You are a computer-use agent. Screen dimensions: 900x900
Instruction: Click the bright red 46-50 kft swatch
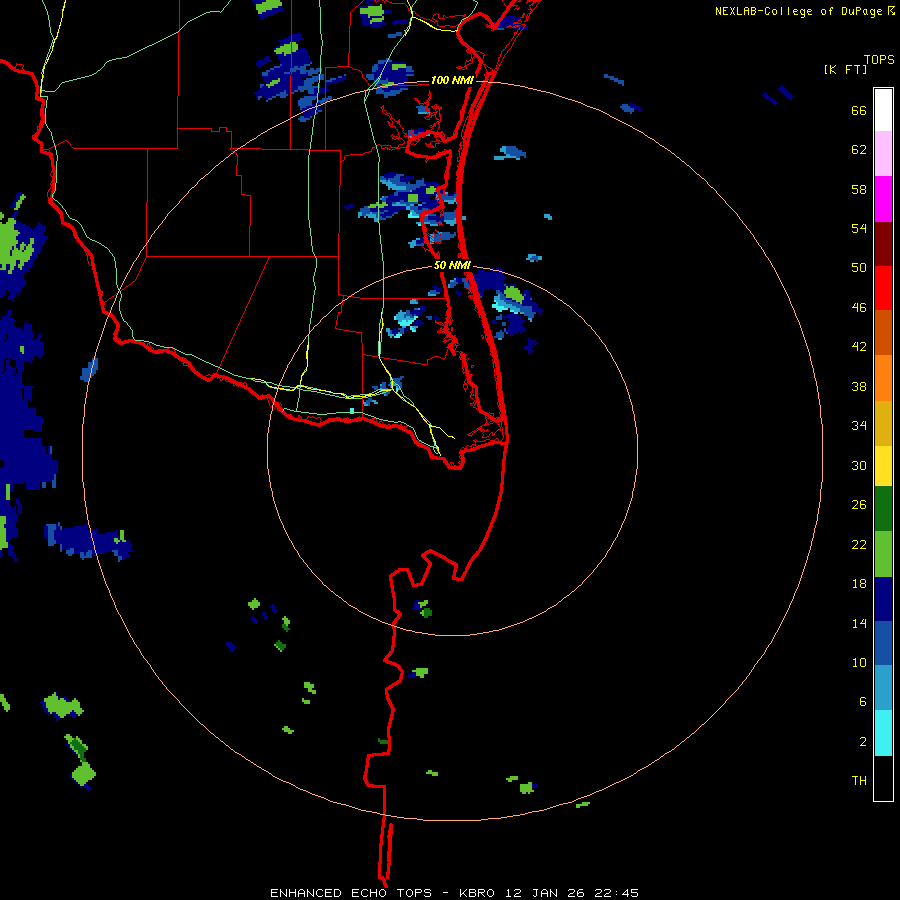883,288
